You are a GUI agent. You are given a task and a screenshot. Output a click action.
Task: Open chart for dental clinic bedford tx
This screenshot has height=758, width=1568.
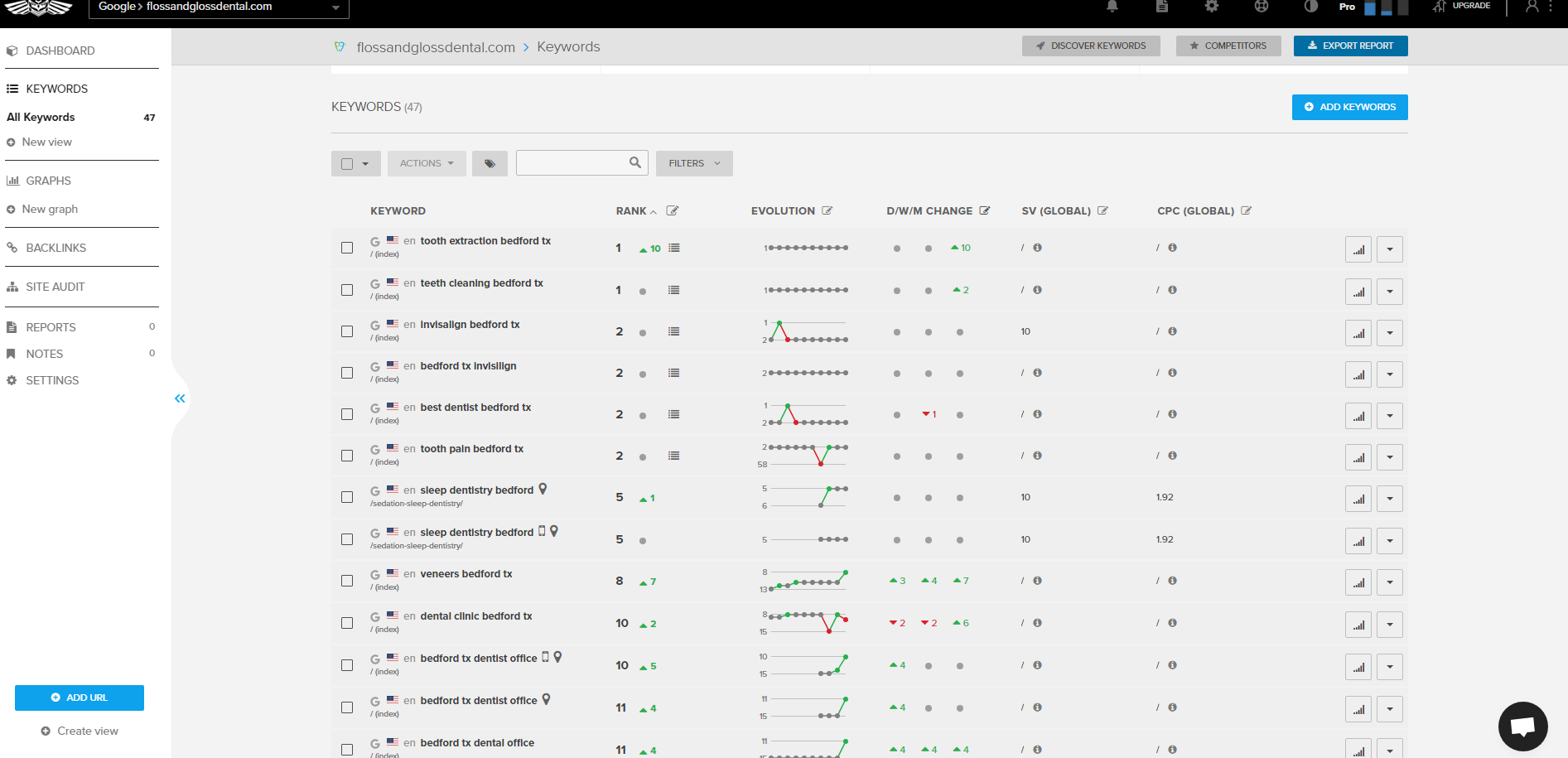click(1358, 625)
